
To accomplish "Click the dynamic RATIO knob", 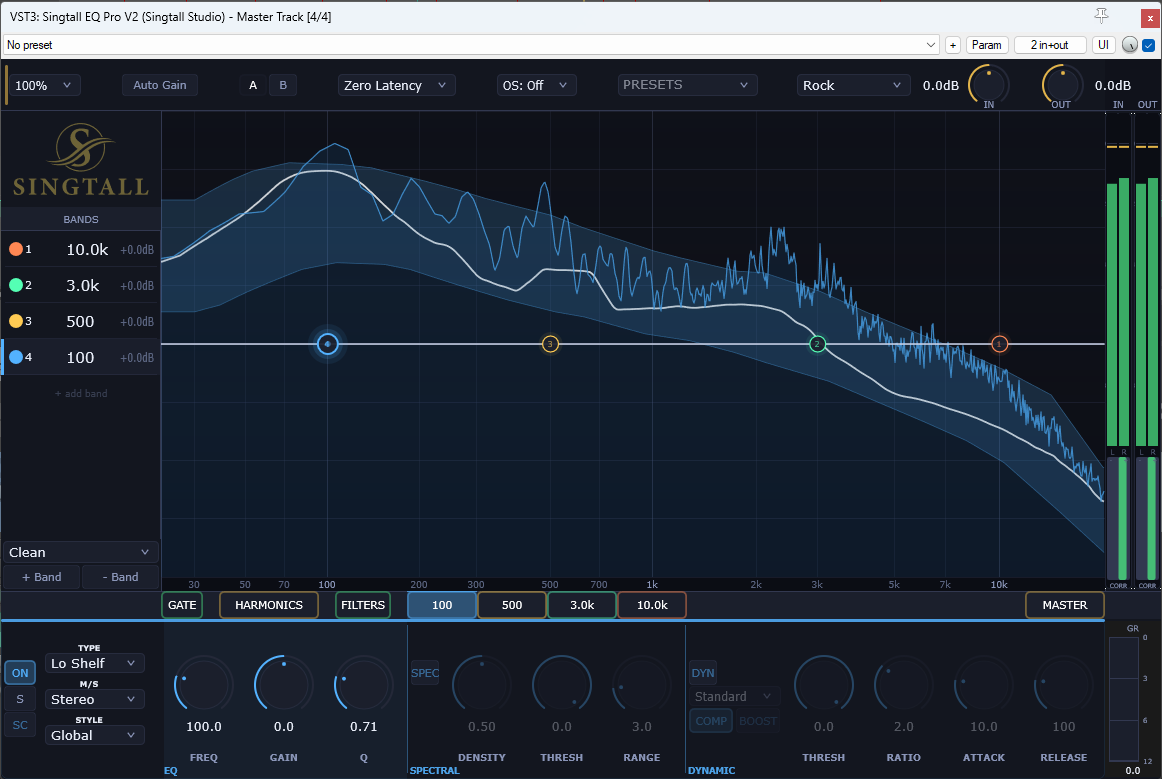I will pyautogui.click(x=903, y=685).
